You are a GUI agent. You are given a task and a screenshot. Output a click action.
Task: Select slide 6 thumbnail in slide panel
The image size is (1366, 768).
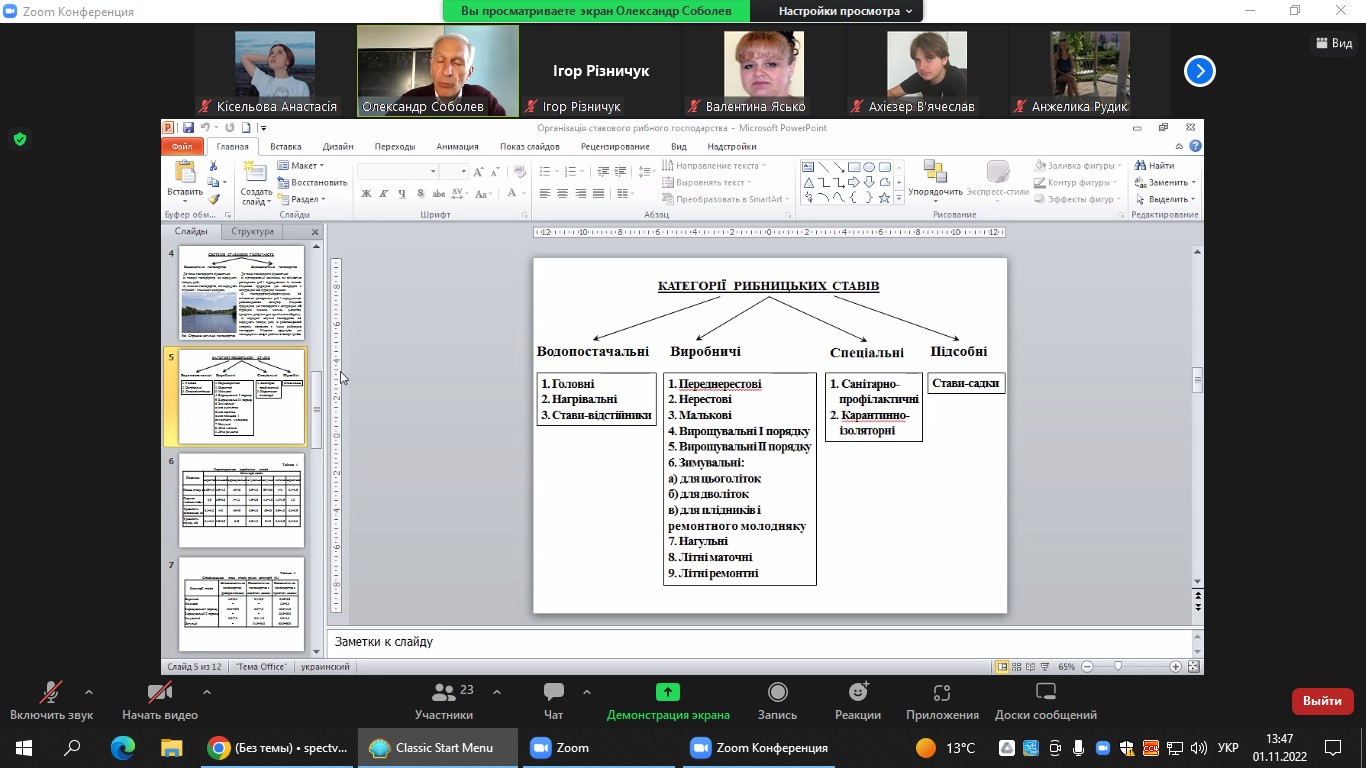click(241, 500)
